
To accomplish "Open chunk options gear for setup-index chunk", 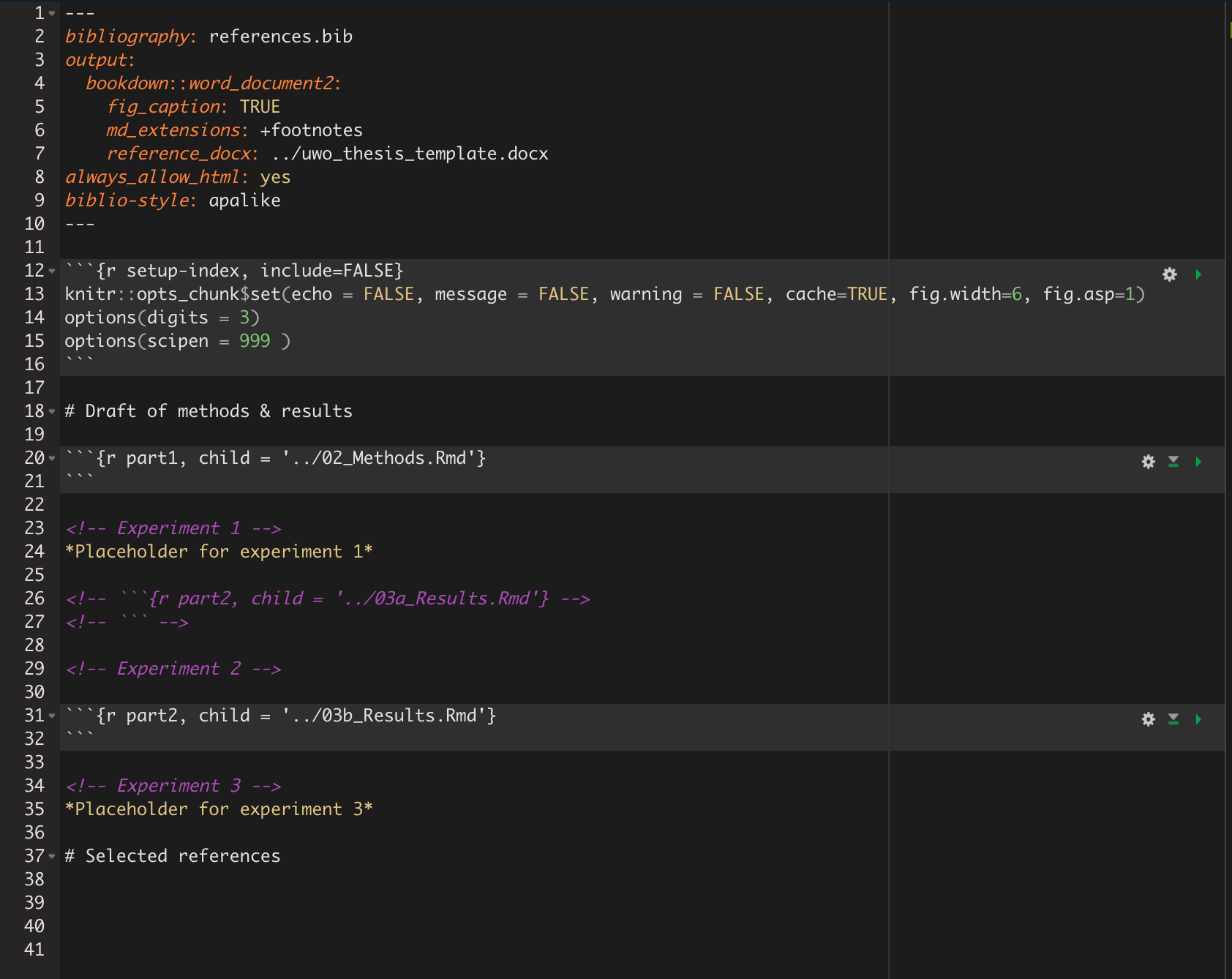I will coord(1169,274).
